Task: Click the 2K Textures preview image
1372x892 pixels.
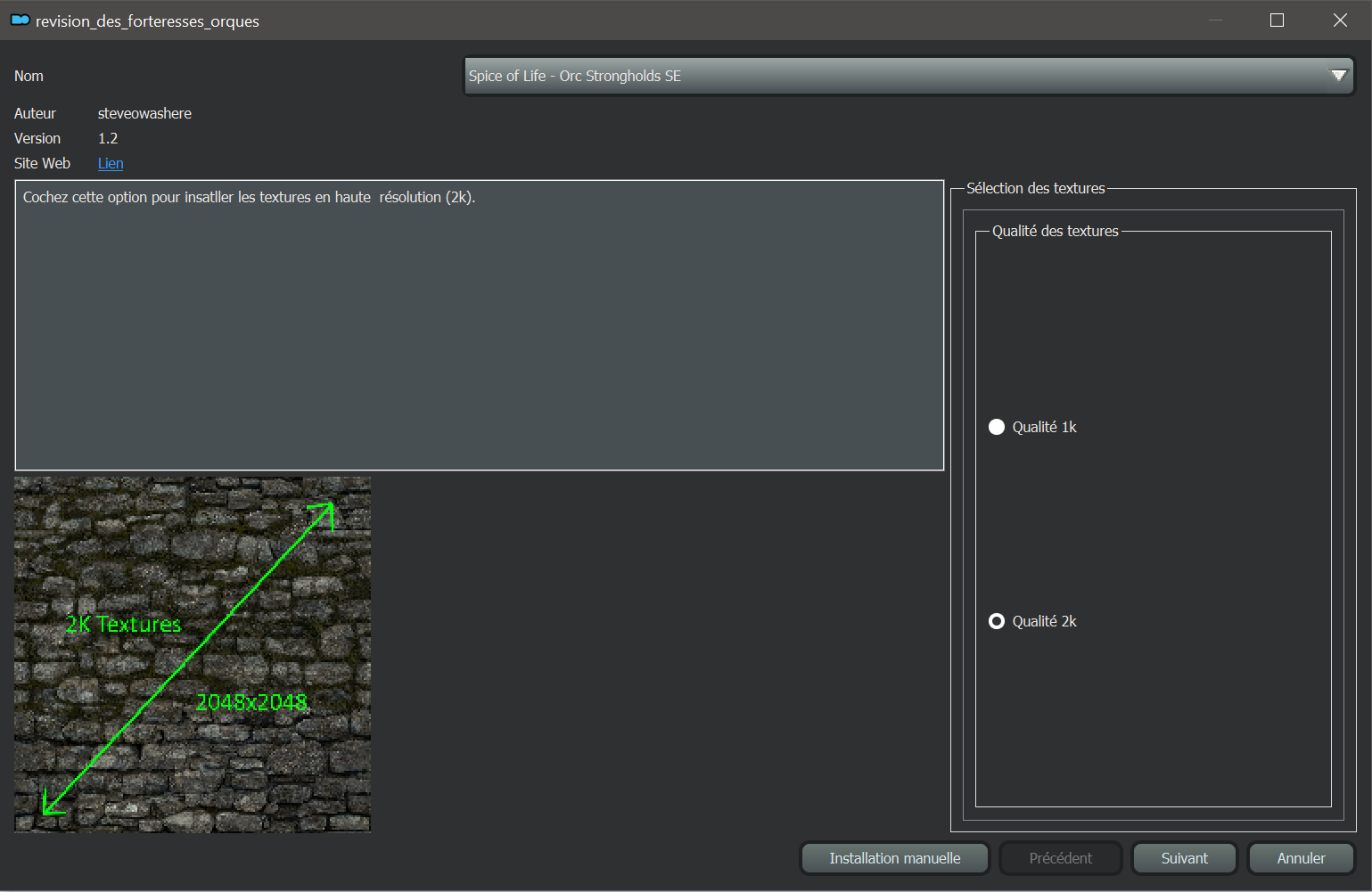Action: pos(193,655)
